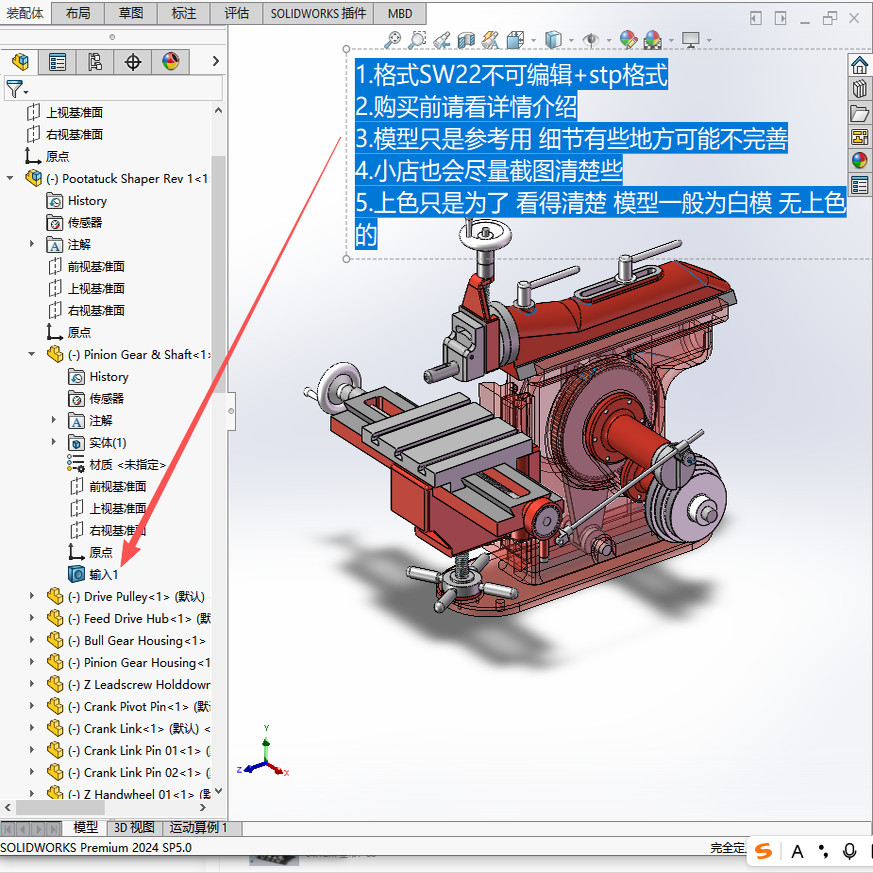Select the Crank Pivot Pin component
The image size is (873, 873).
129,707
